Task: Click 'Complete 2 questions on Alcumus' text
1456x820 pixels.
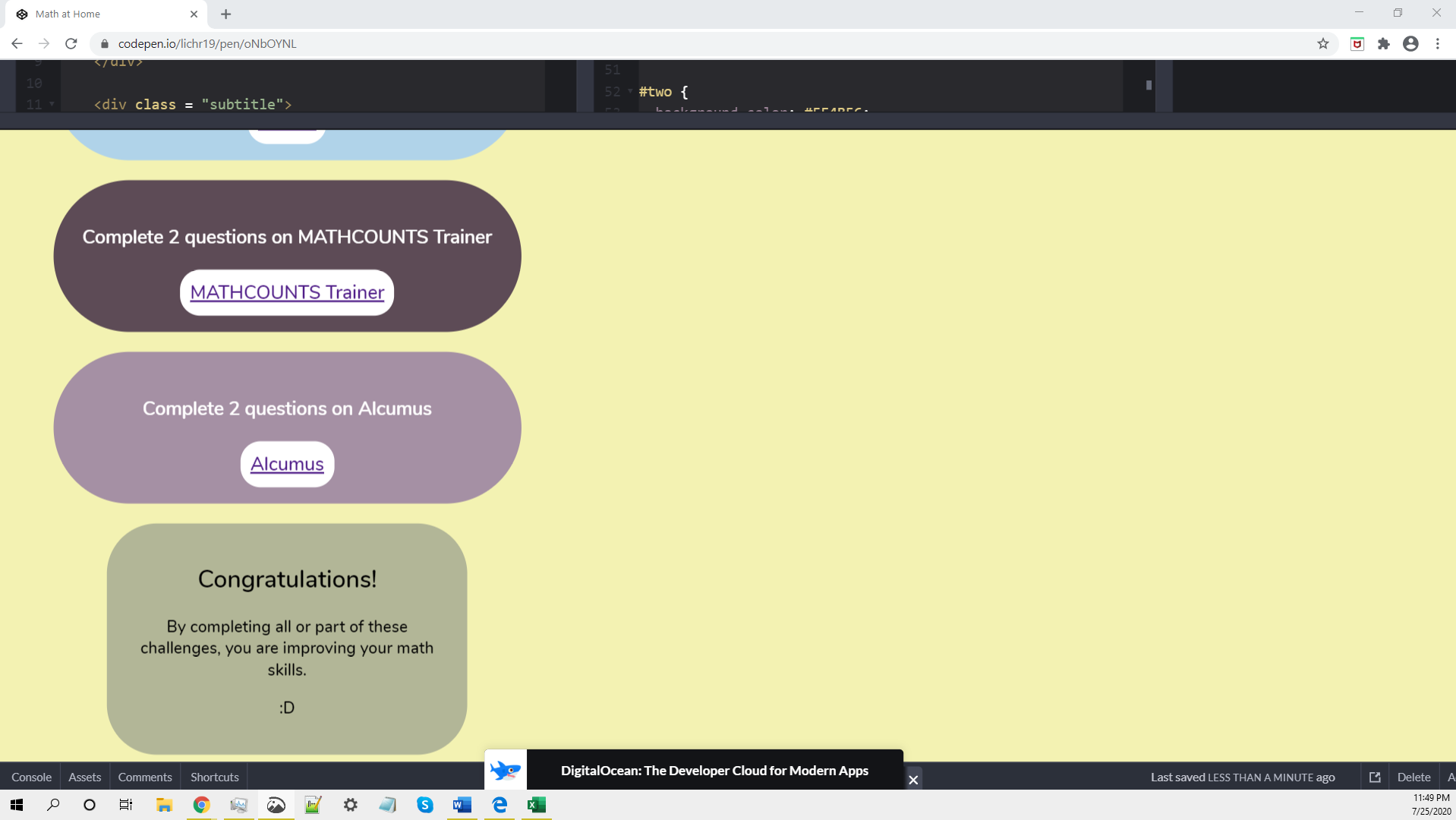Action: [x=287, y=408]
